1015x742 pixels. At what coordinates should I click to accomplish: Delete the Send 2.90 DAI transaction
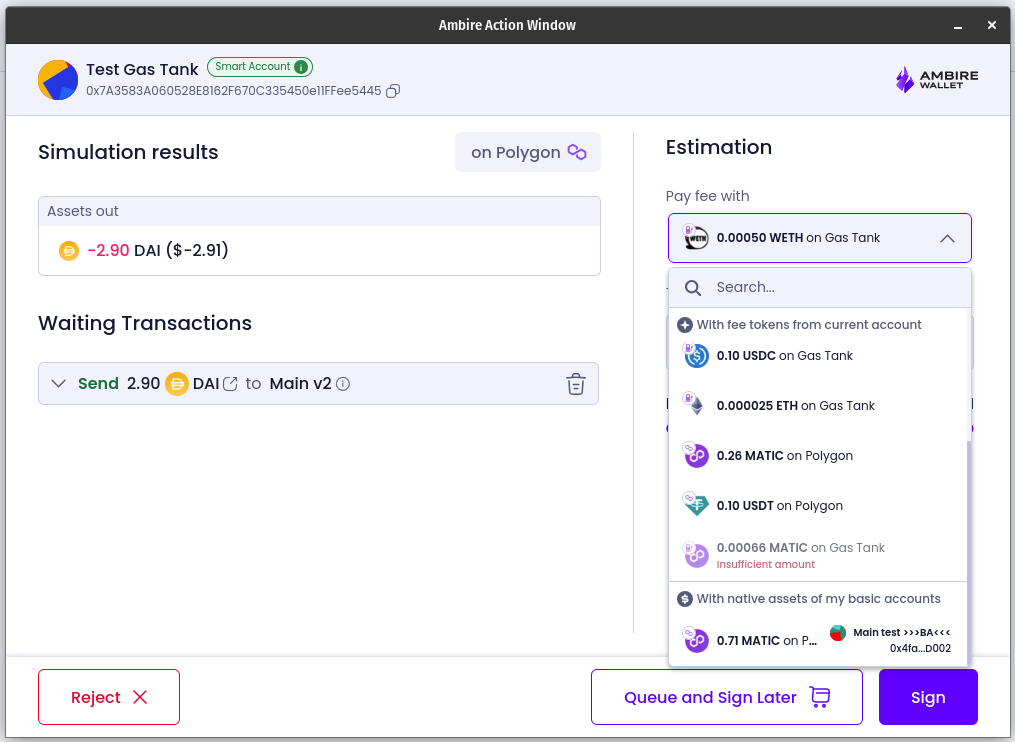coord(575,384)
